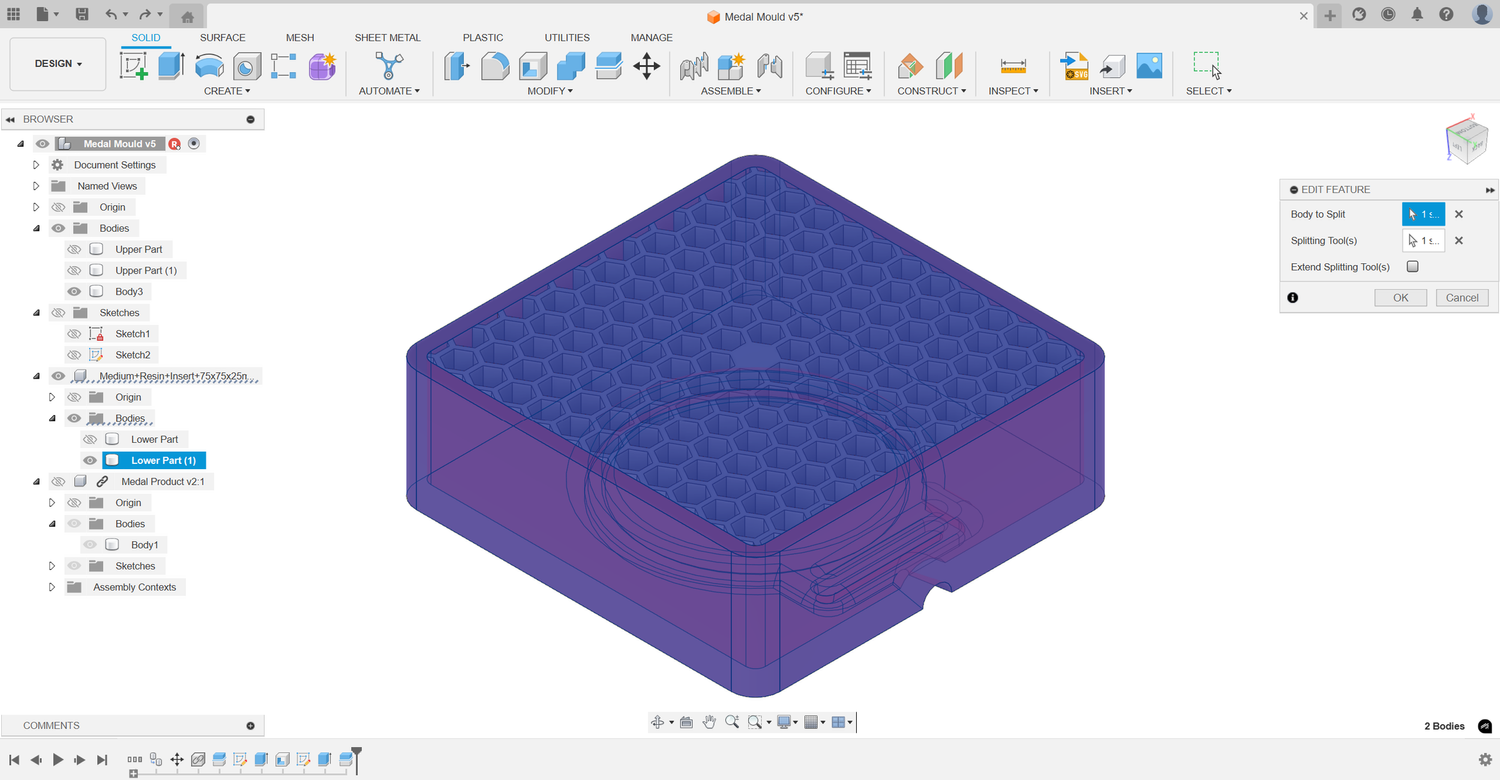Click the Undo arrow
1500x780 pixels.
click(111, 15)
